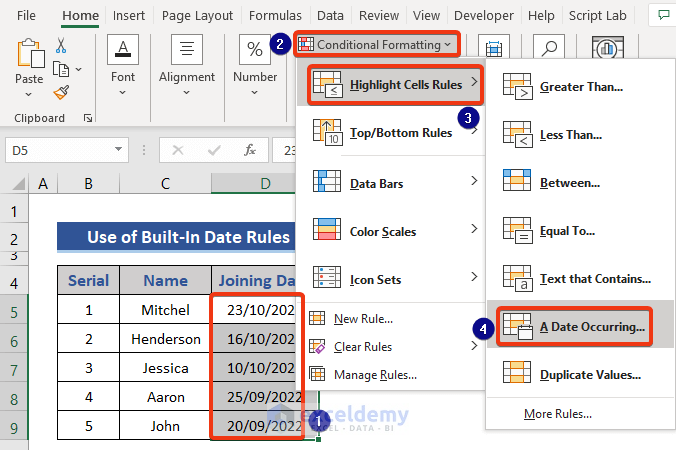676x450 pixels.
Task: Select the Format Painter brush icon
Action: (61, 92)
